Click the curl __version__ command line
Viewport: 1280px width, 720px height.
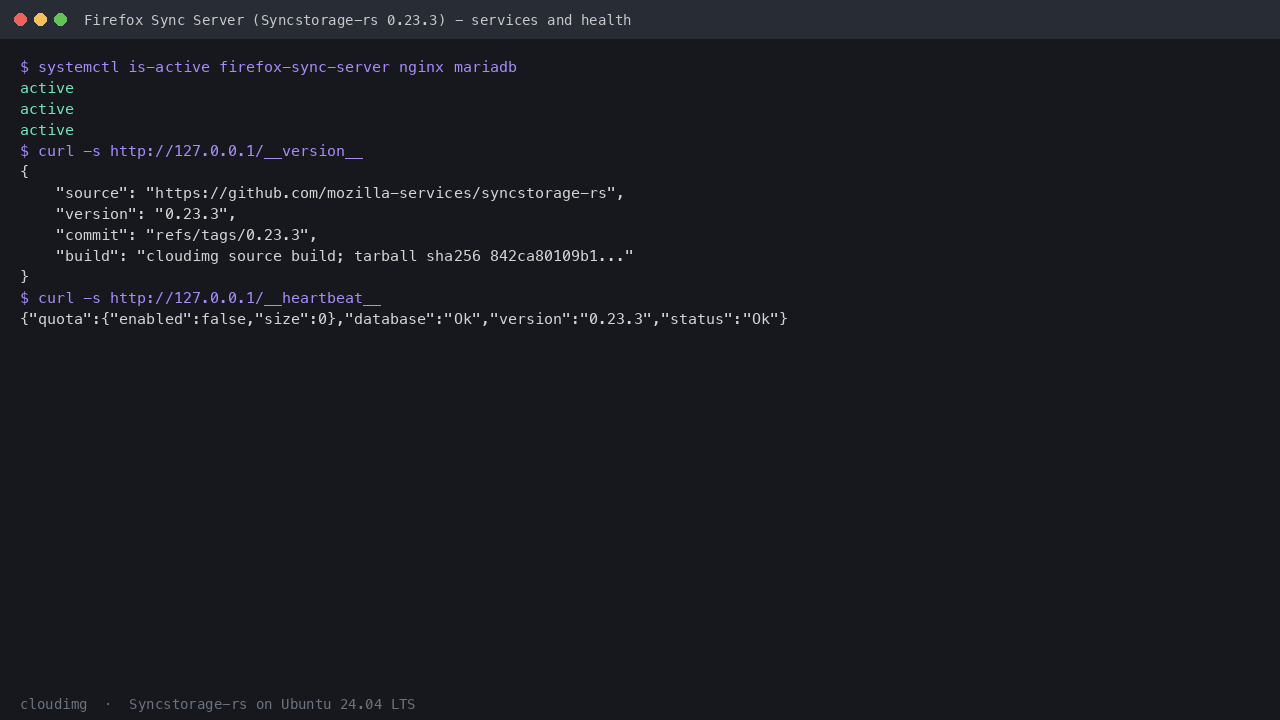pos(191,151)
